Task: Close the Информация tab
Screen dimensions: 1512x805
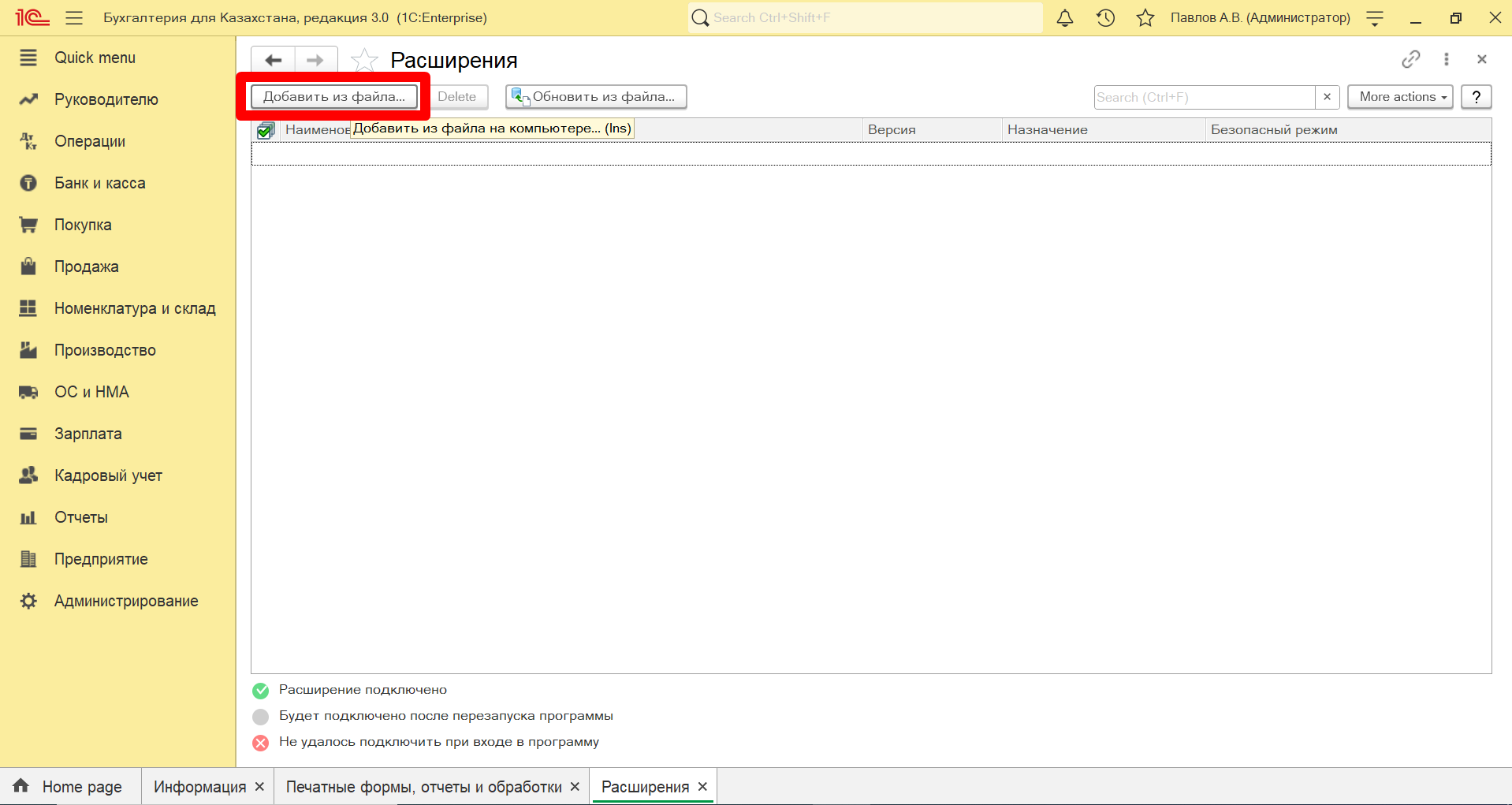Action: [x=259, y=787]
